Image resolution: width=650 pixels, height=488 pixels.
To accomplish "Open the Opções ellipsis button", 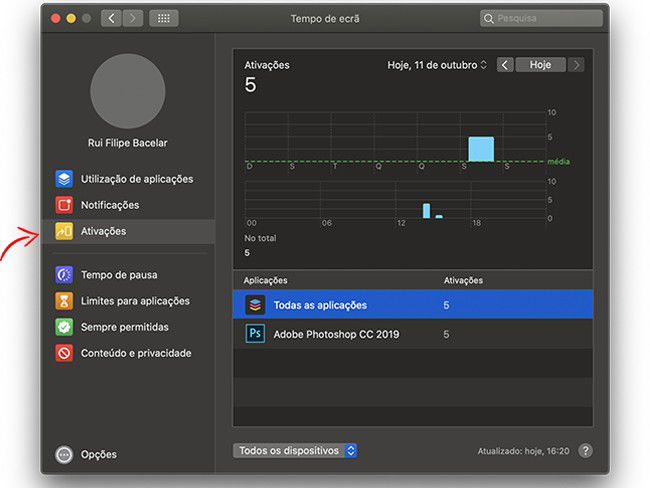I will click(x=64, y=454).
